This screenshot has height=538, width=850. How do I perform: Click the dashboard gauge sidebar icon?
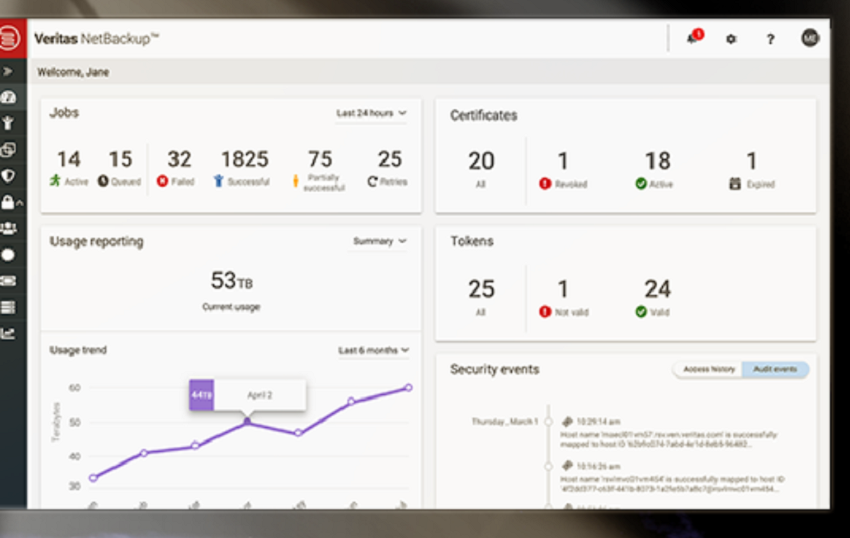9,98
